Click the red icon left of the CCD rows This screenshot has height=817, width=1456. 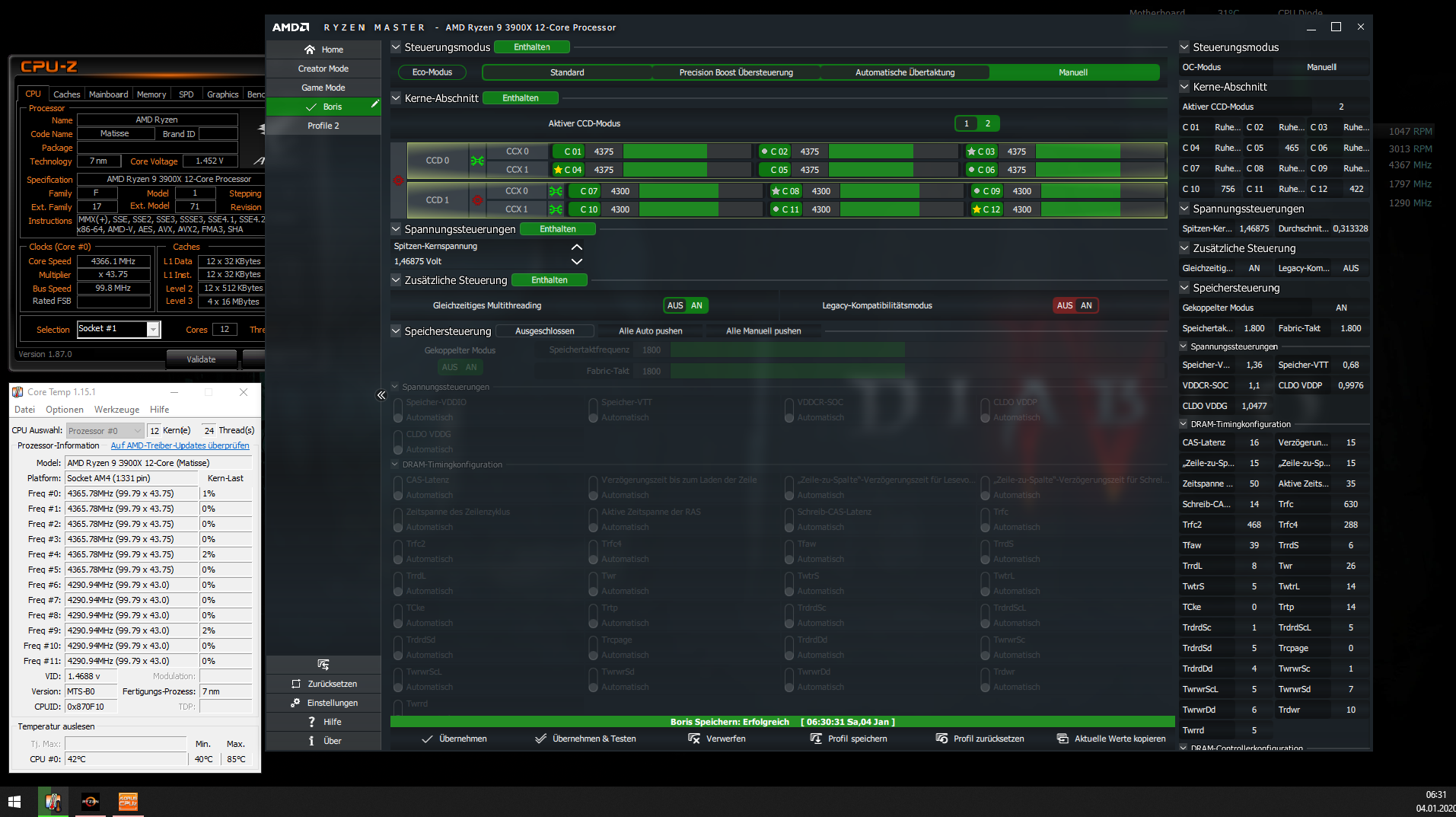398,180
